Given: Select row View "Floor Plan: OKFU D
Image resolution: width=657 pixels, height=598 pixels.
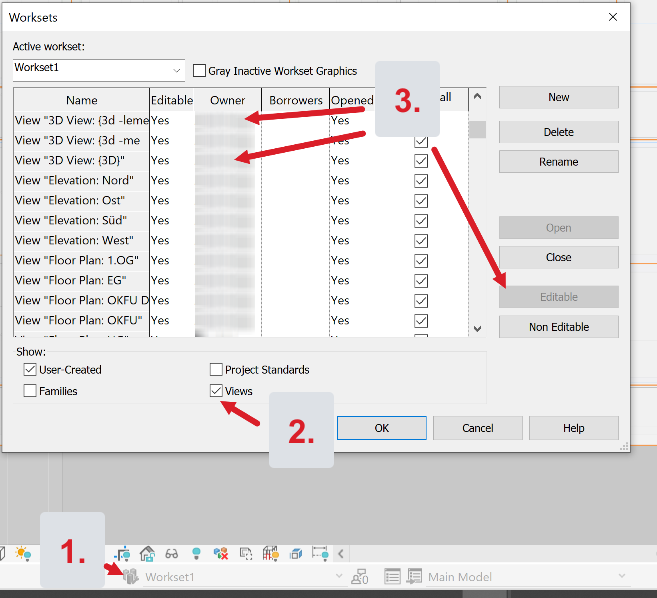Looking at the screenshot, I should 82,300.
